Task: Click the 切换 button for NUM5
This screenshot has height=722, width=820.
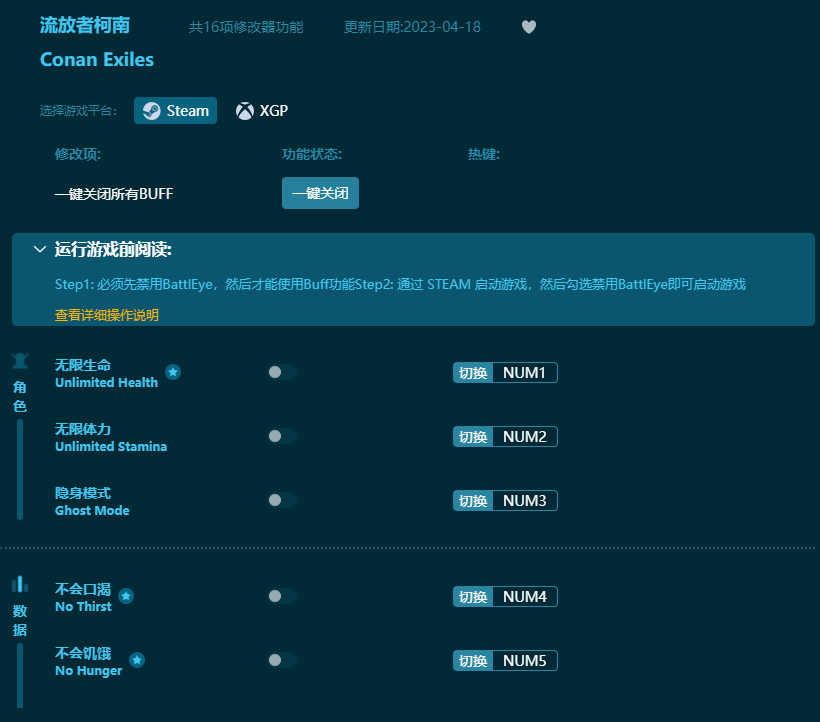Action: pyautogui.click(x=473, y=660)
